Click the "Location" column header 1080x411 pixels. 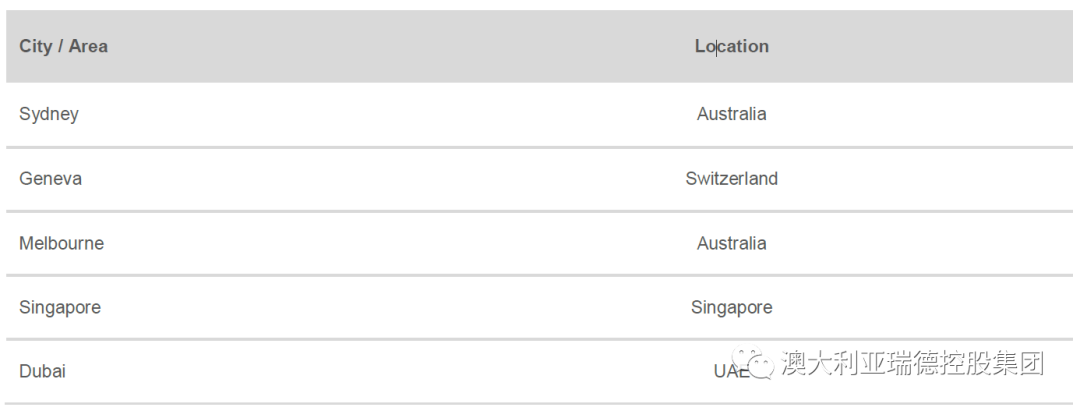732,46
